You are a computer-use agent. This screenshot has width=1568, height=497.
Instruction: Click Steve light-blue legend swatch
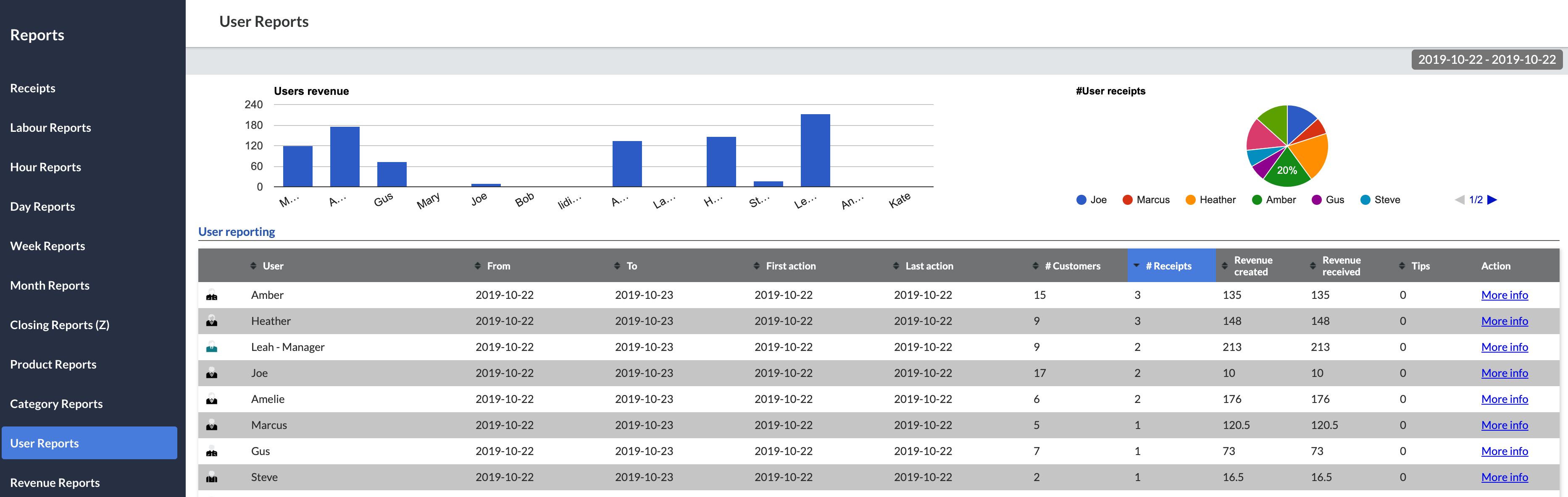point(1365,199)
